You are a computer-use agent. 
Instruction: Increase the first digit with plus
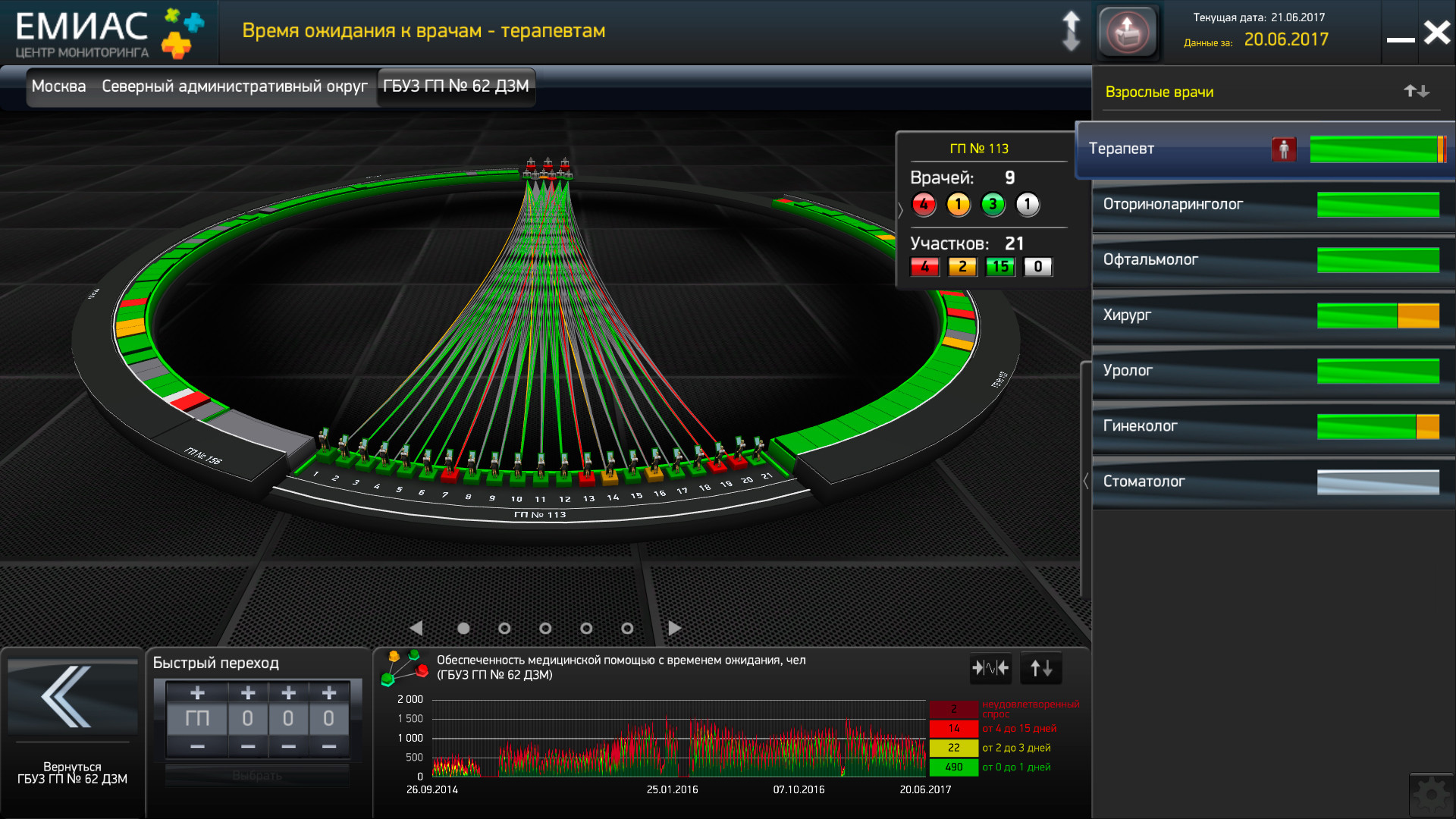point(247,693)
